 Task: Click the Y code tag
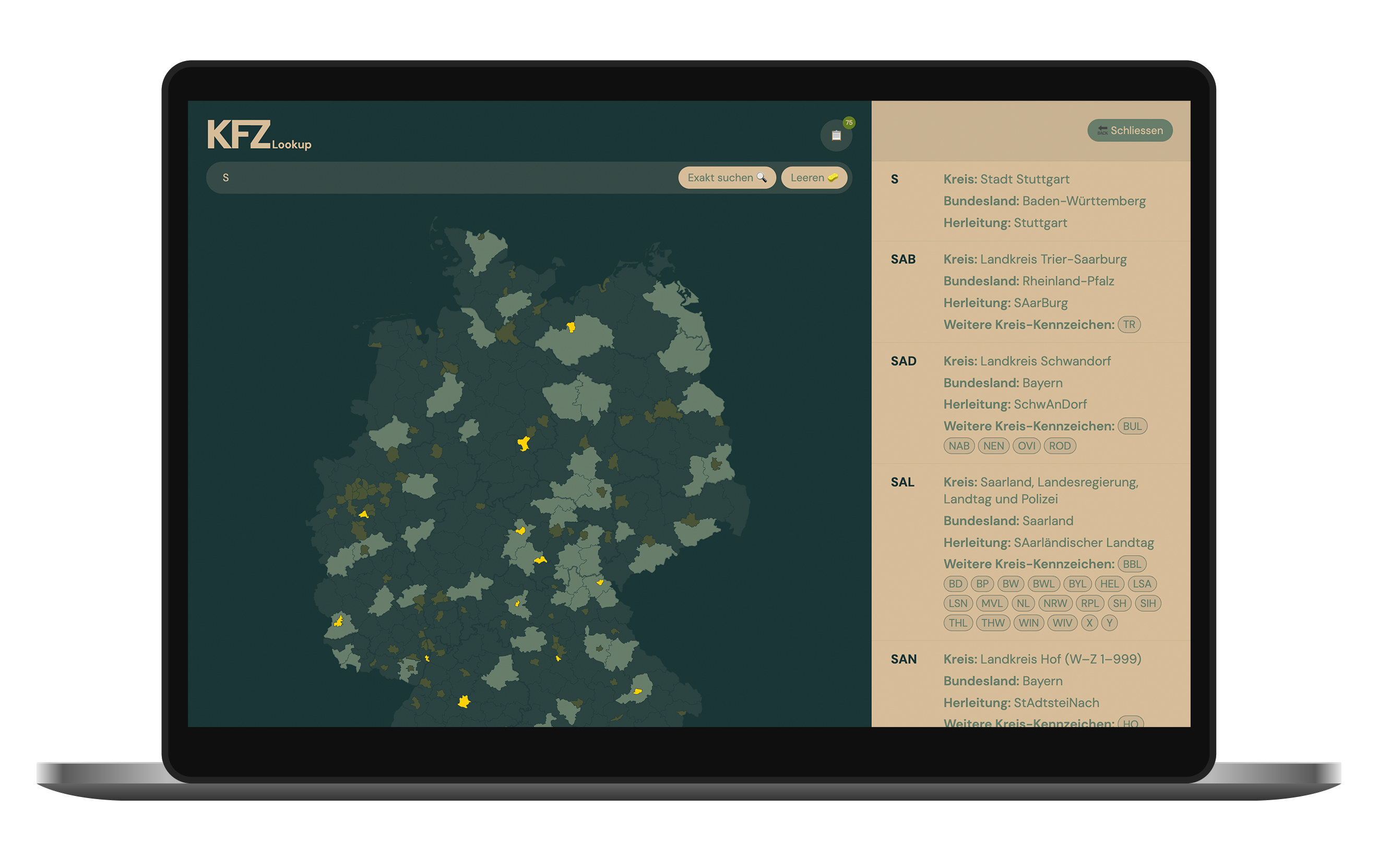(x=1109, y=623)
